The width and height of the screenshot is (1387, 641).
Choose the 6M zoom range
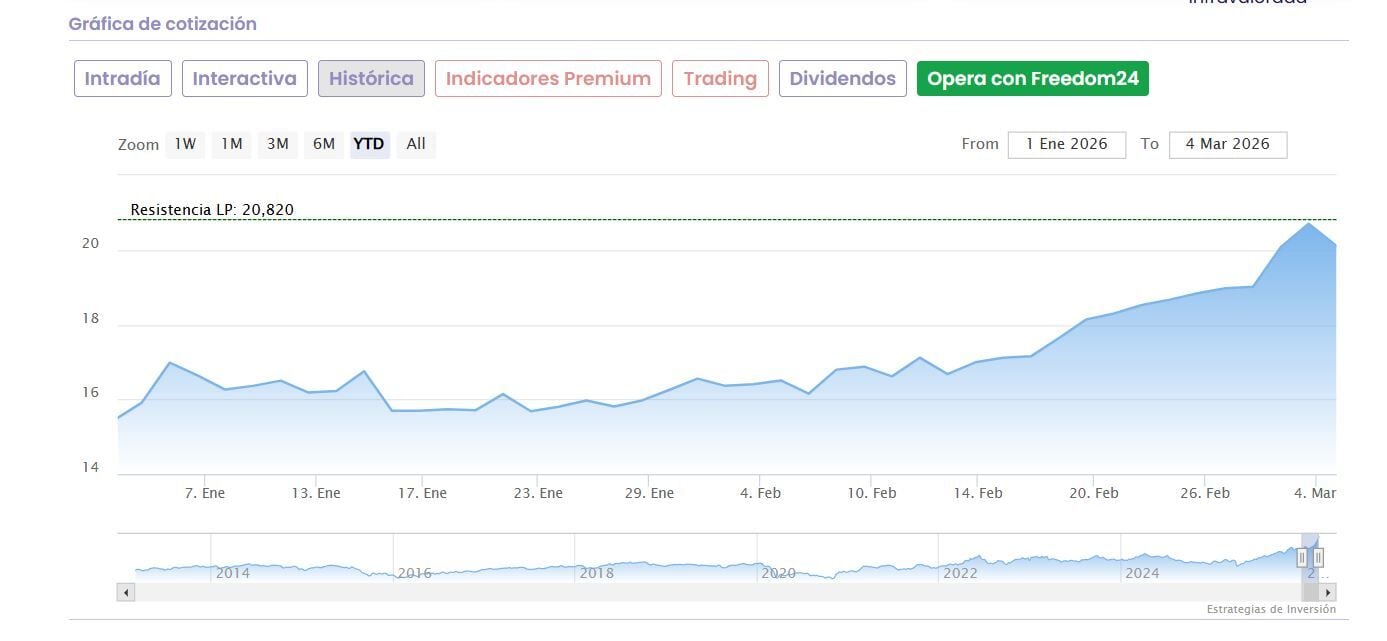323,144
